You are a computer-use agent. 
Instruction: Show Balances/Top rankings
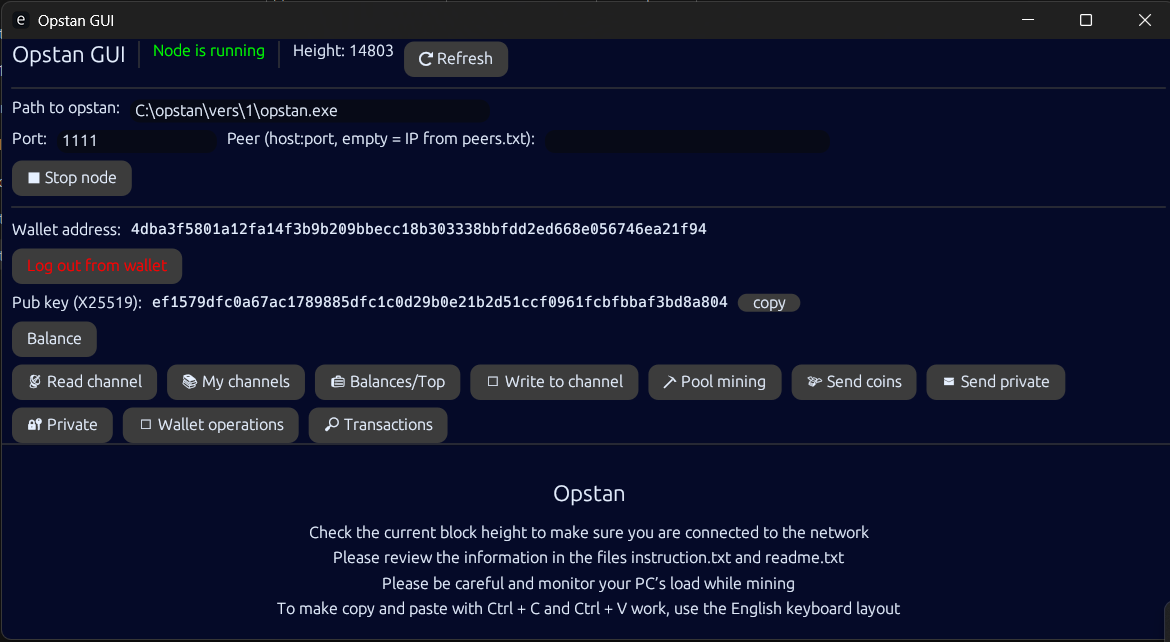(387, 382)
